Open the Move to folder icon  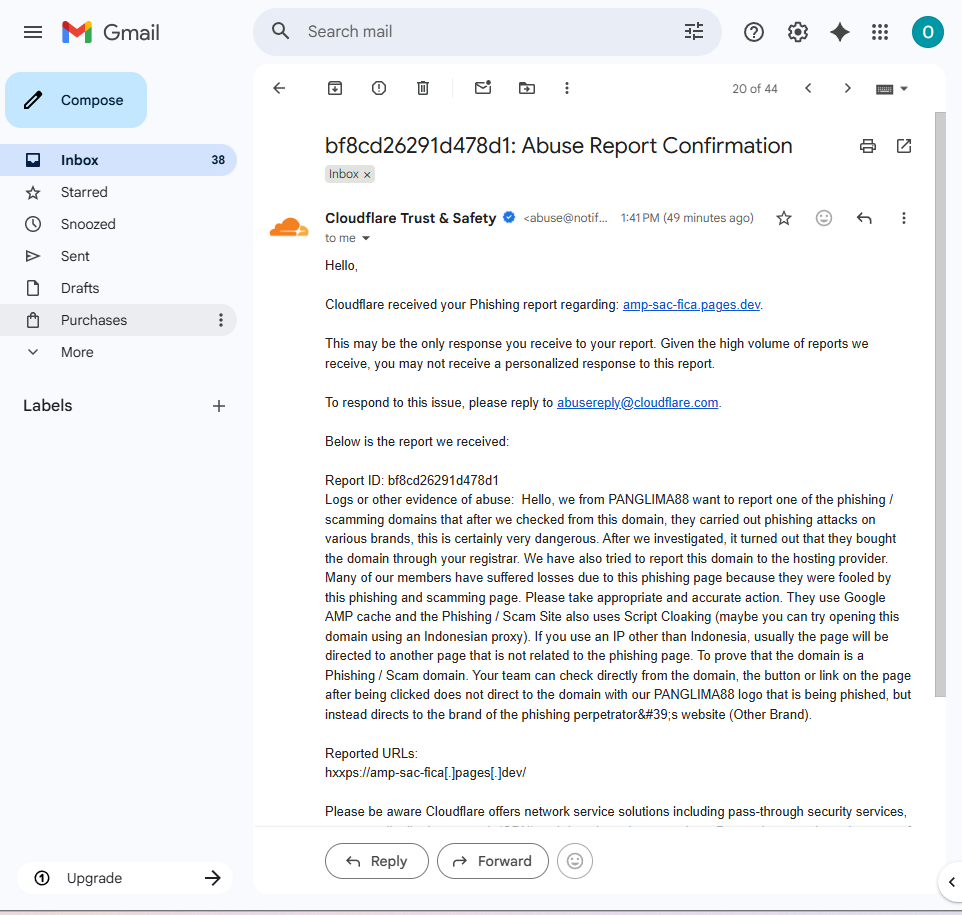tap(526, 88)
